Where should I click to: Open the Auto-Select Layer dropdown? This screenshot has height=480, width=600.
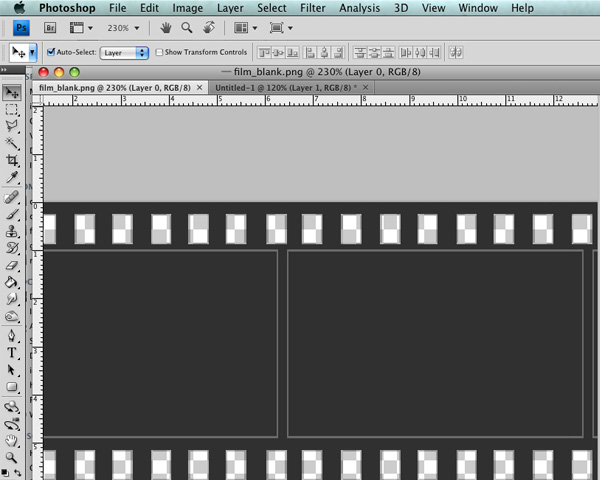pyautogui.click(x=125, y=52)
